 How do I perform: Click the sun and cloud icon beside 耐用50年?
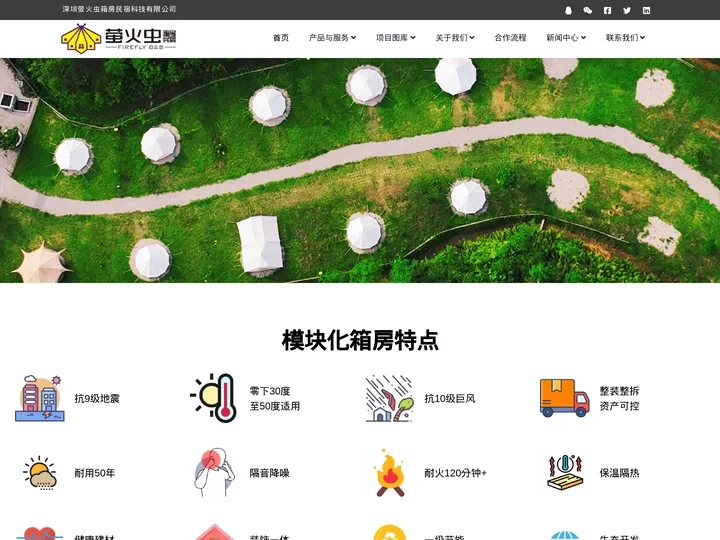click(x=40, y=472)
